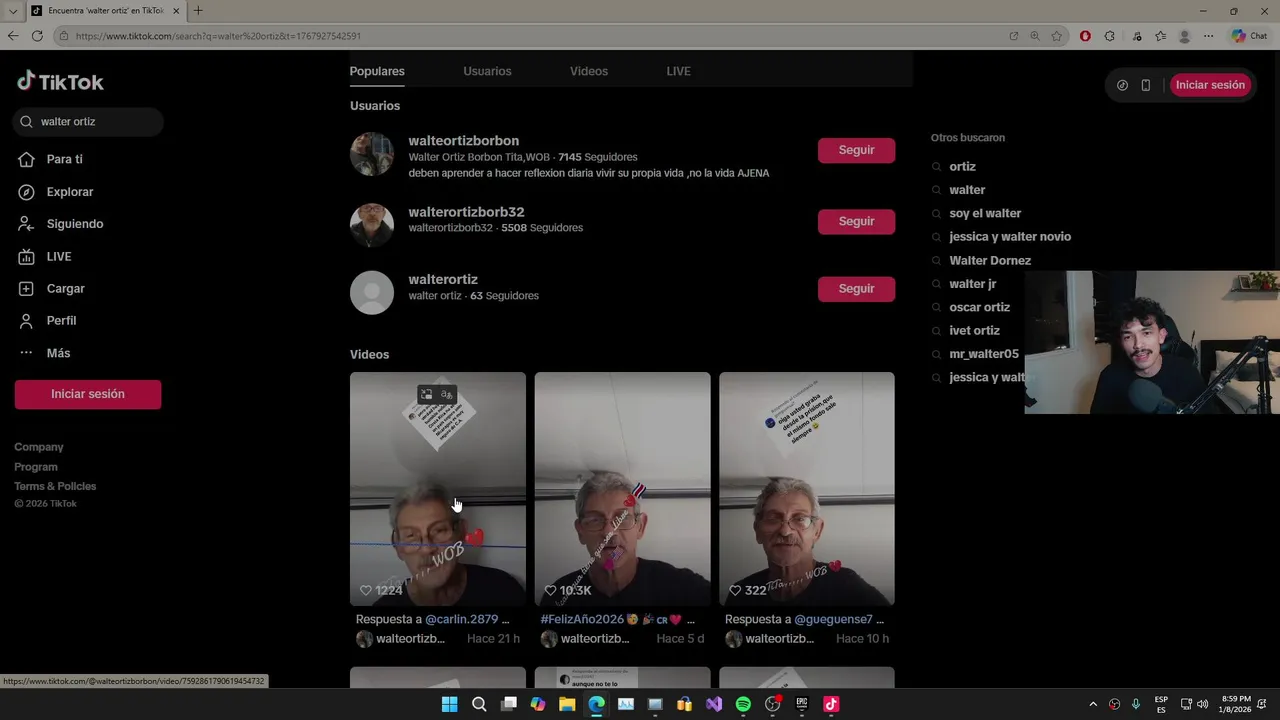The height and width of the screenshot is (720, 1280).
Task: Select suggested search 'soy el walter'
Action: coord(985,213)
